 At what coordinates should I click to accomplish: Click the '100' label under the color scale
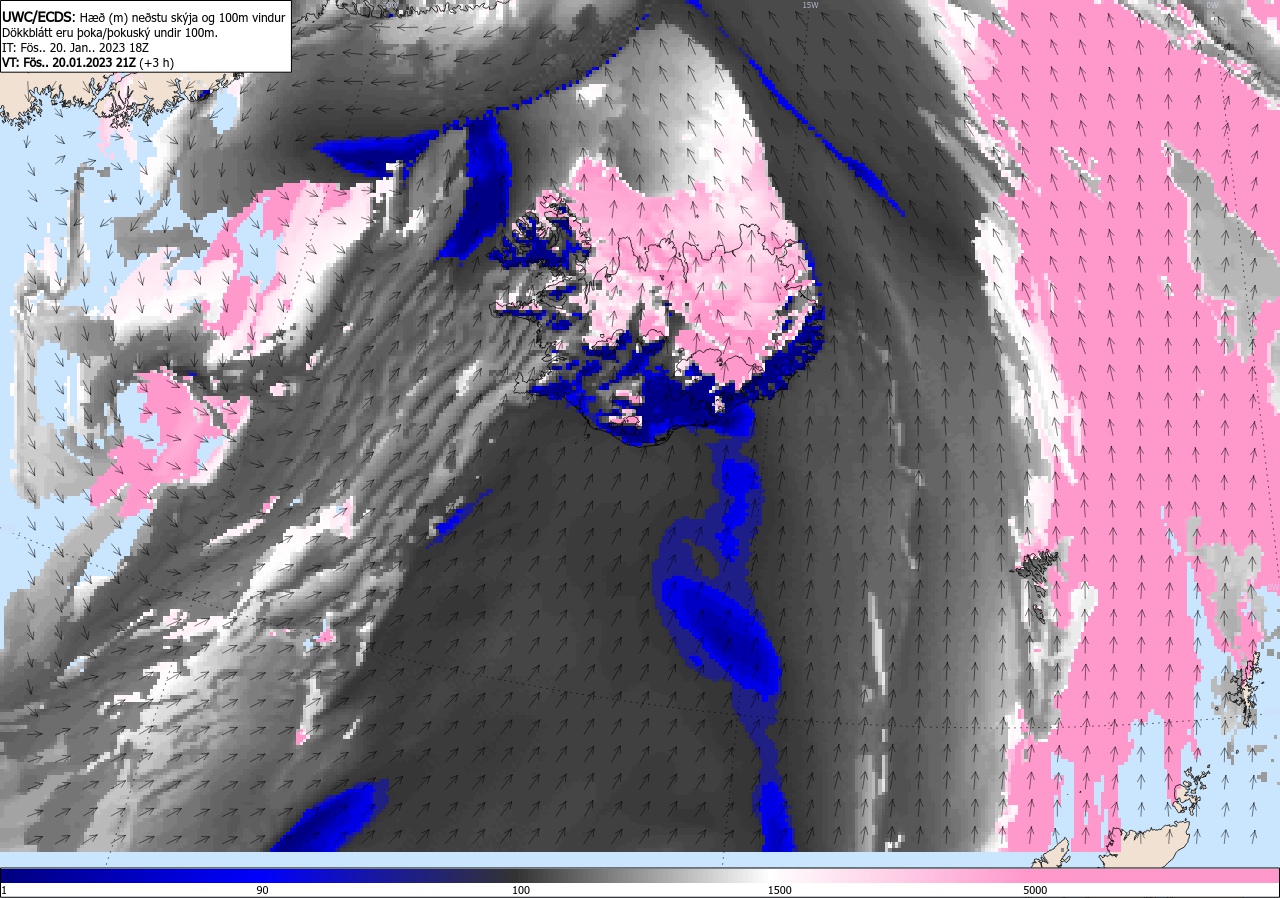click(521, 890)
